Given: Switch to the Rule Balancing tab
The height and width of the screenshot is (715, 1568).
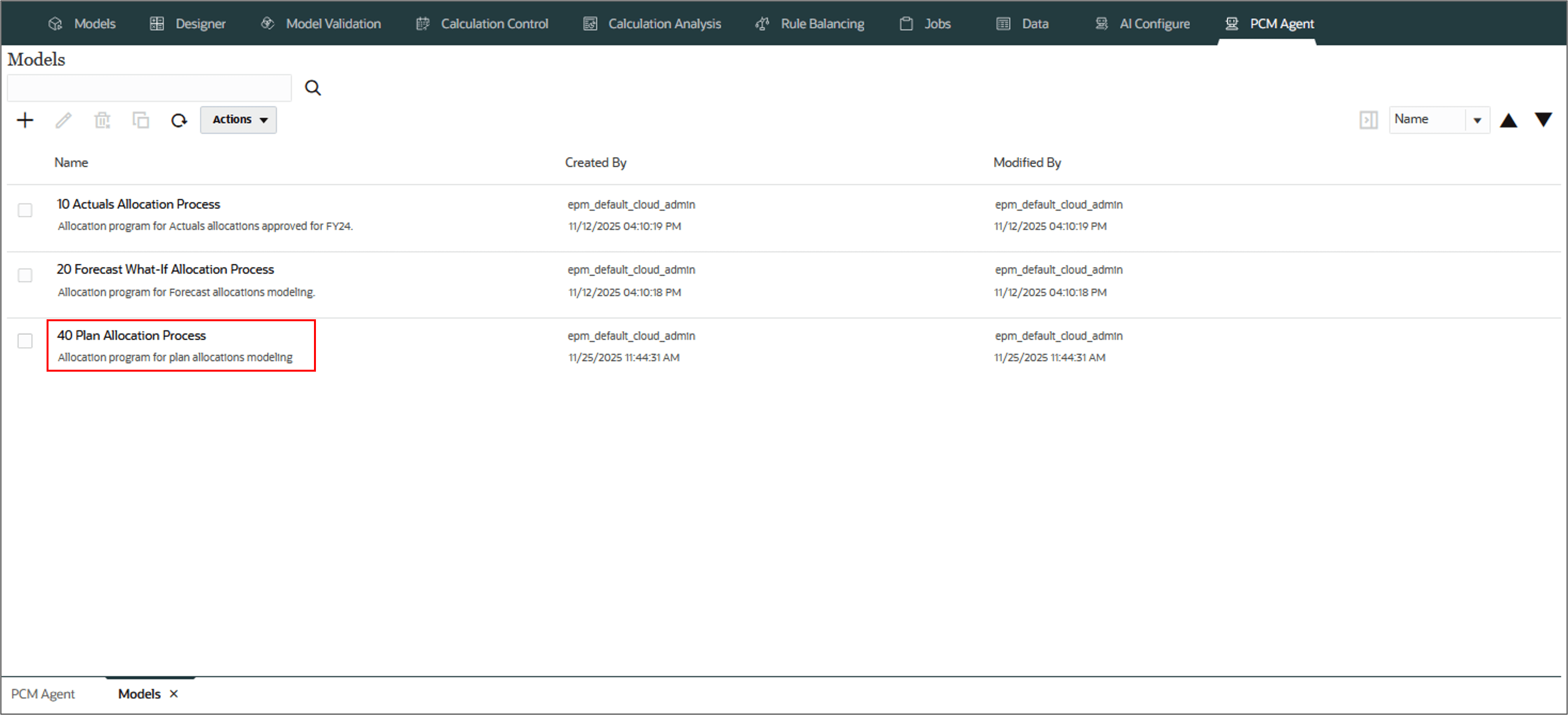Looking at the screenshot, I should [x=810, y=24].
